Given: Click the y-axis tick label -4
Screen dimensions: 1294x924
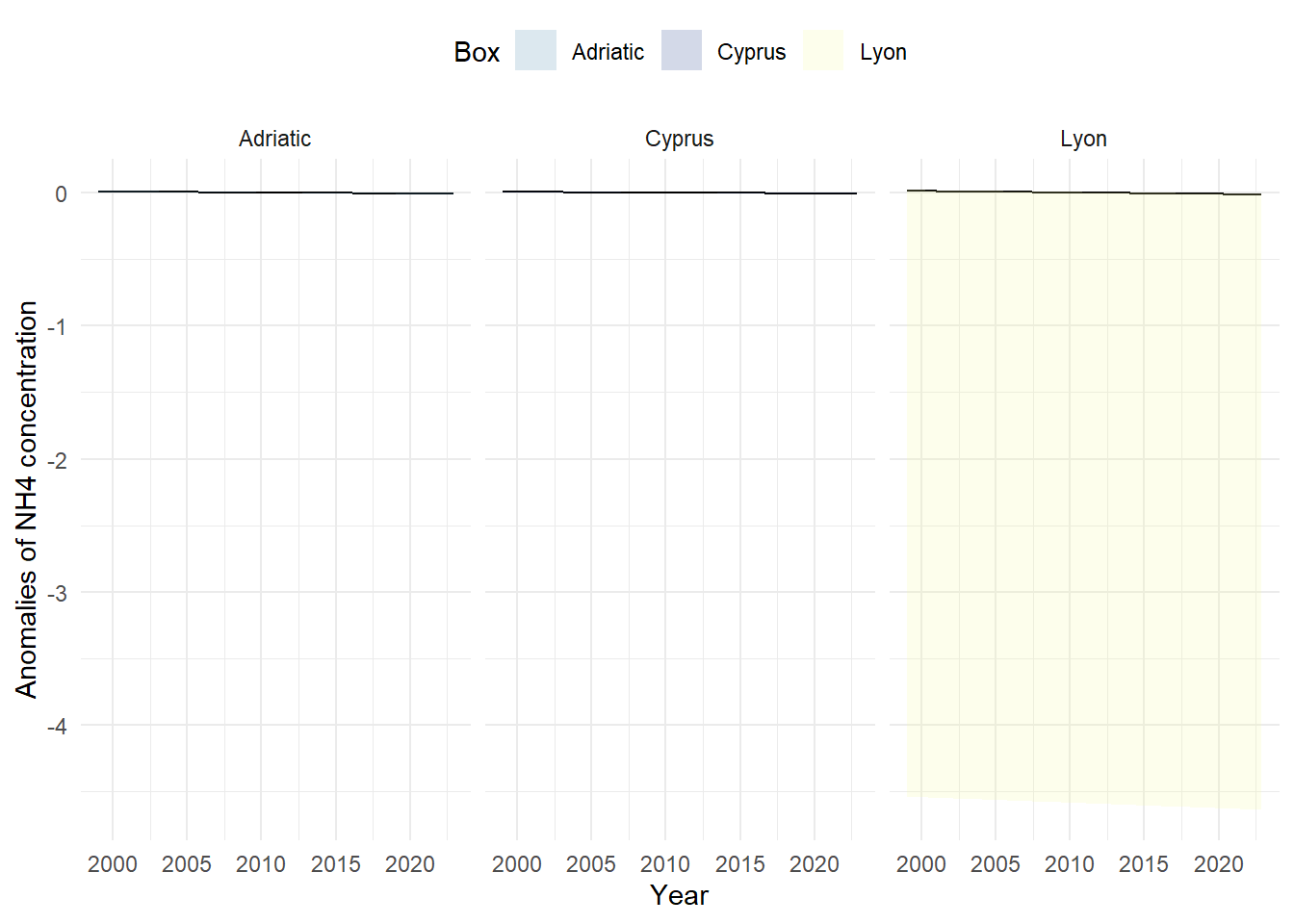Looking at the screenshot, I should click(58, 726).
